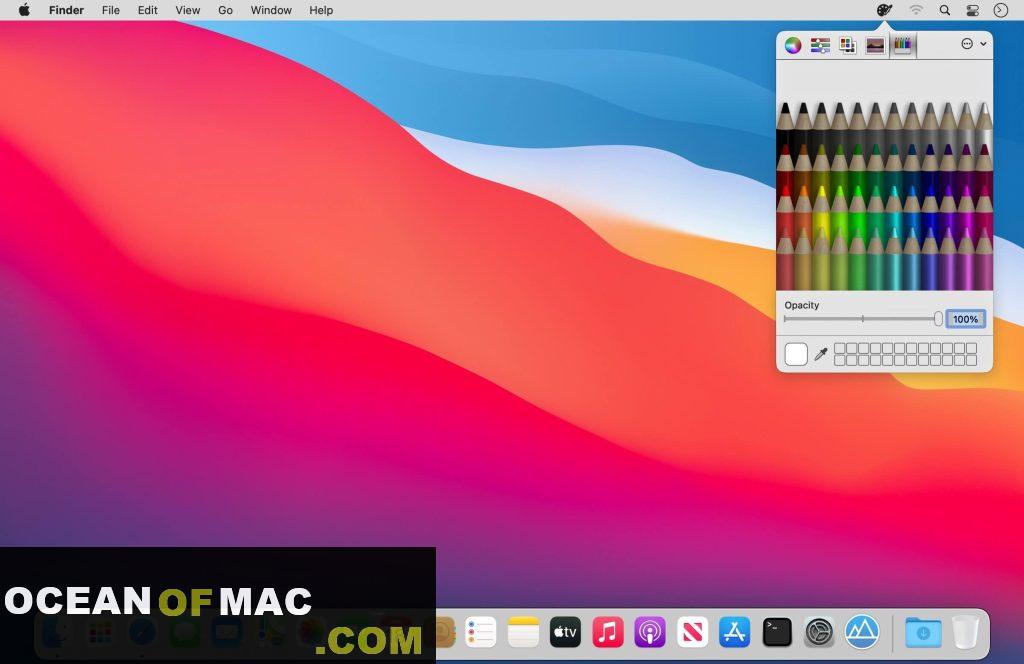Click the current white color well
Viewport: 1024px width, 664px height.
point(796,354)
